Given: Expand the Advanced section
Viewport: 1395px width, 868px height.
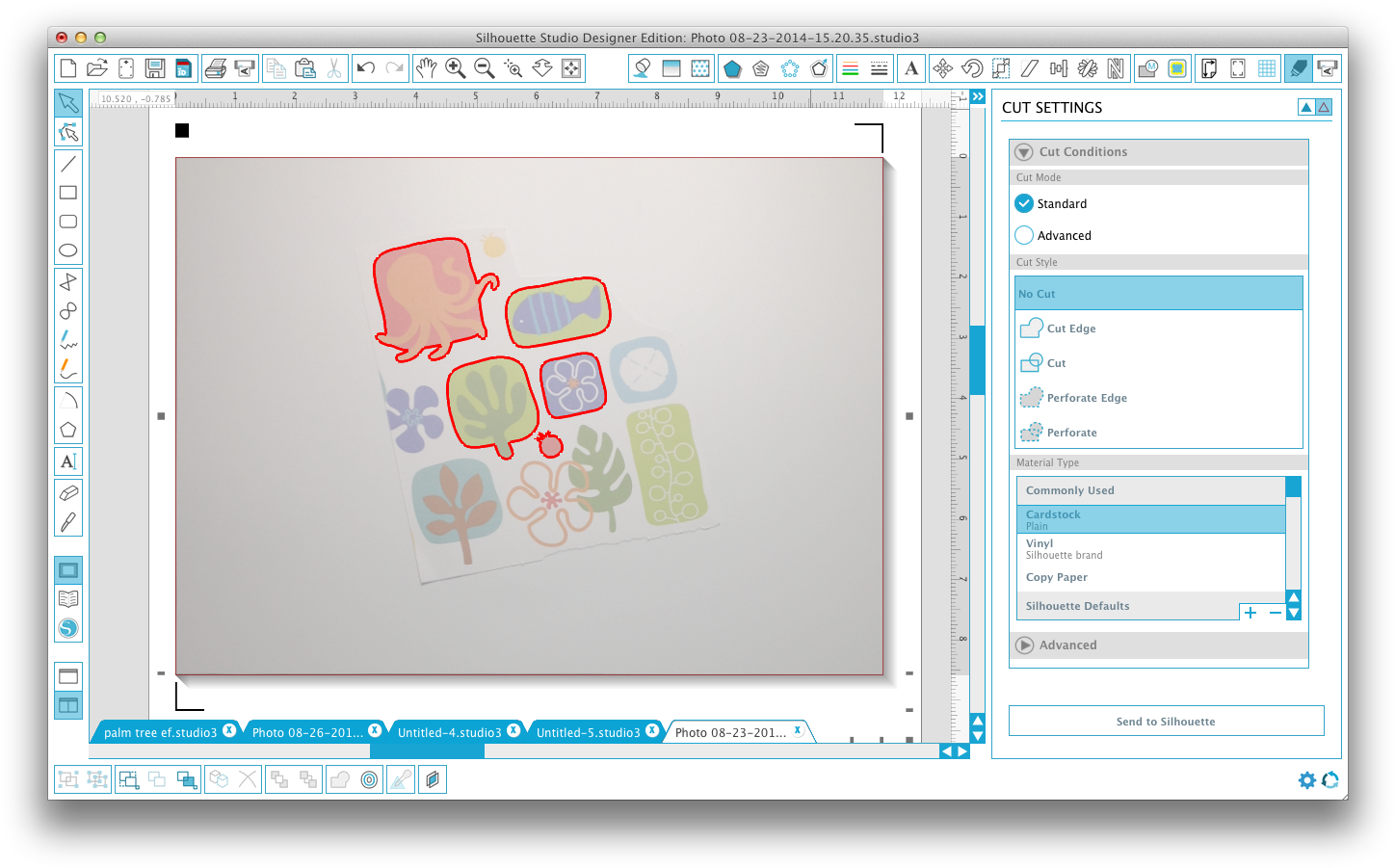Looking at the screenshot, I should [x=1024, y=645].
